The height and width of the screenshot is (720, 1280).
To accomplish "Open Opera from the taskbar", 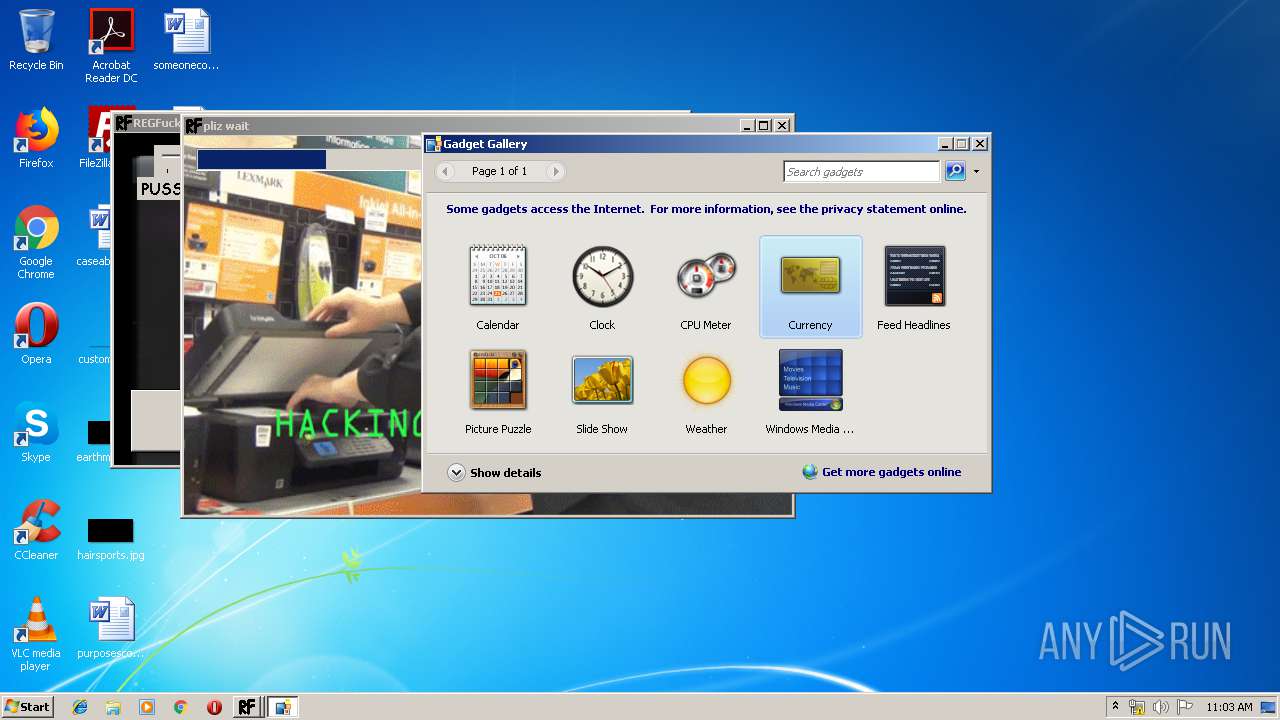I will (214, 707).
